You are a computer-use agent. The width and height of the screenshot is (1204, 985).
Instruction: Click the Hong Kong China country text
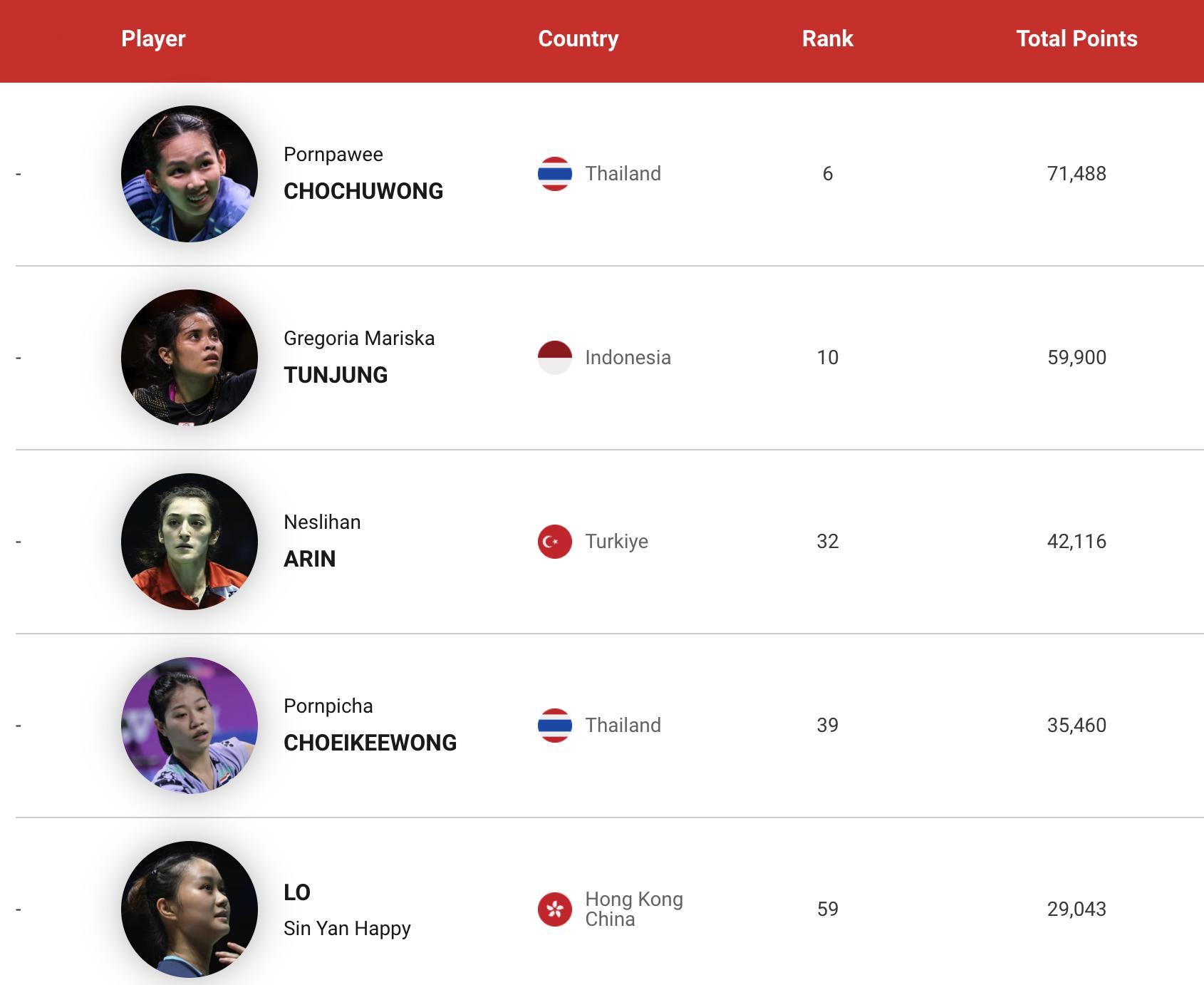(x=633, y=909)
